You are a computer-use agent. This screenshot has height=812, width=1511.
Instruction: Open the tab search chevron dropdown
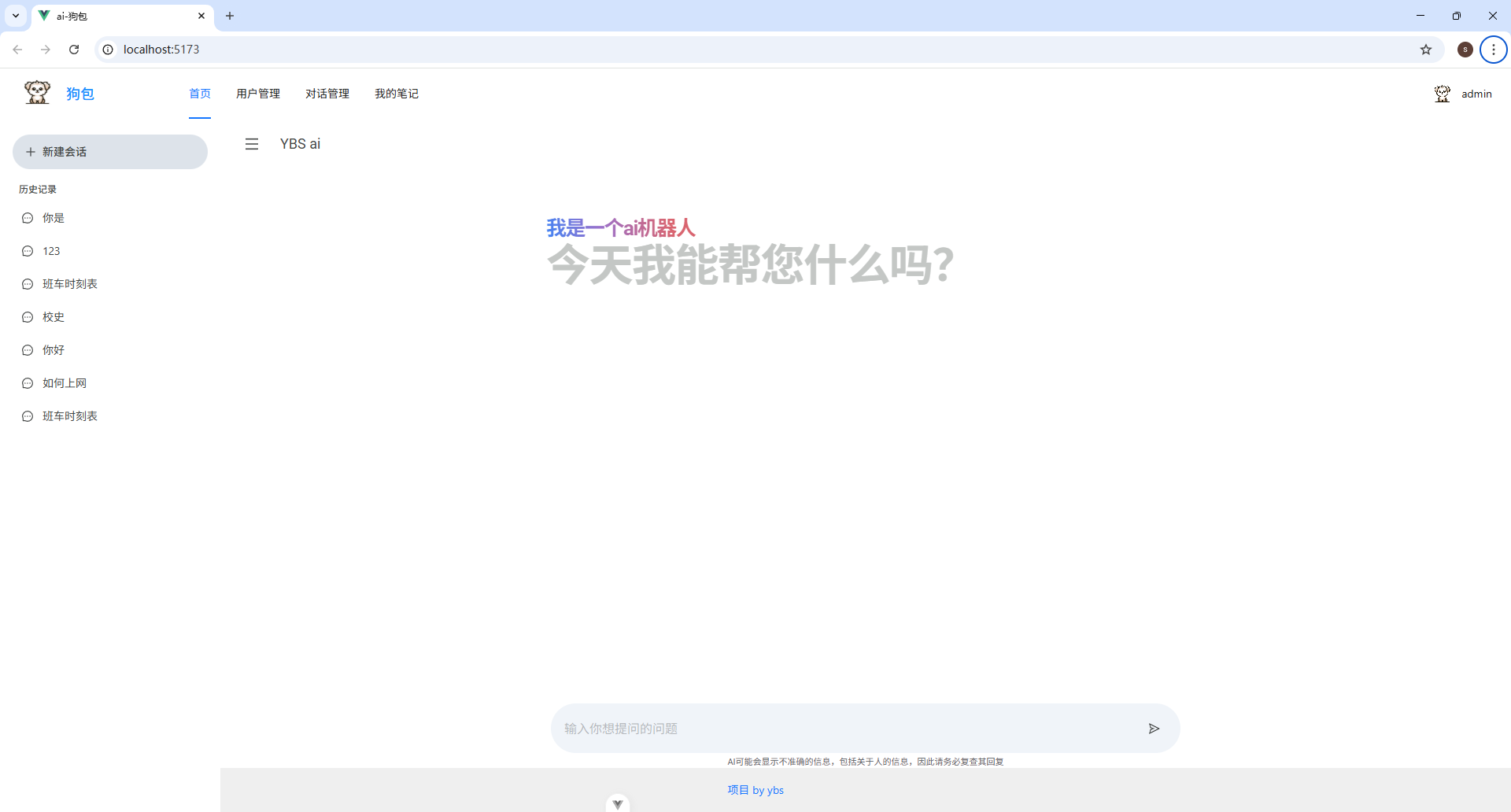coord(15,16)
